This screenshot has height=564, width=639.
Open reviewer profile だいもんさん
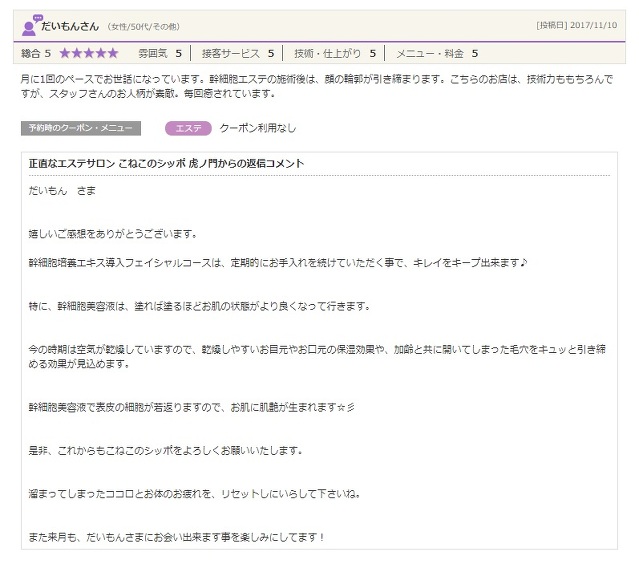(x=71, y=25)
